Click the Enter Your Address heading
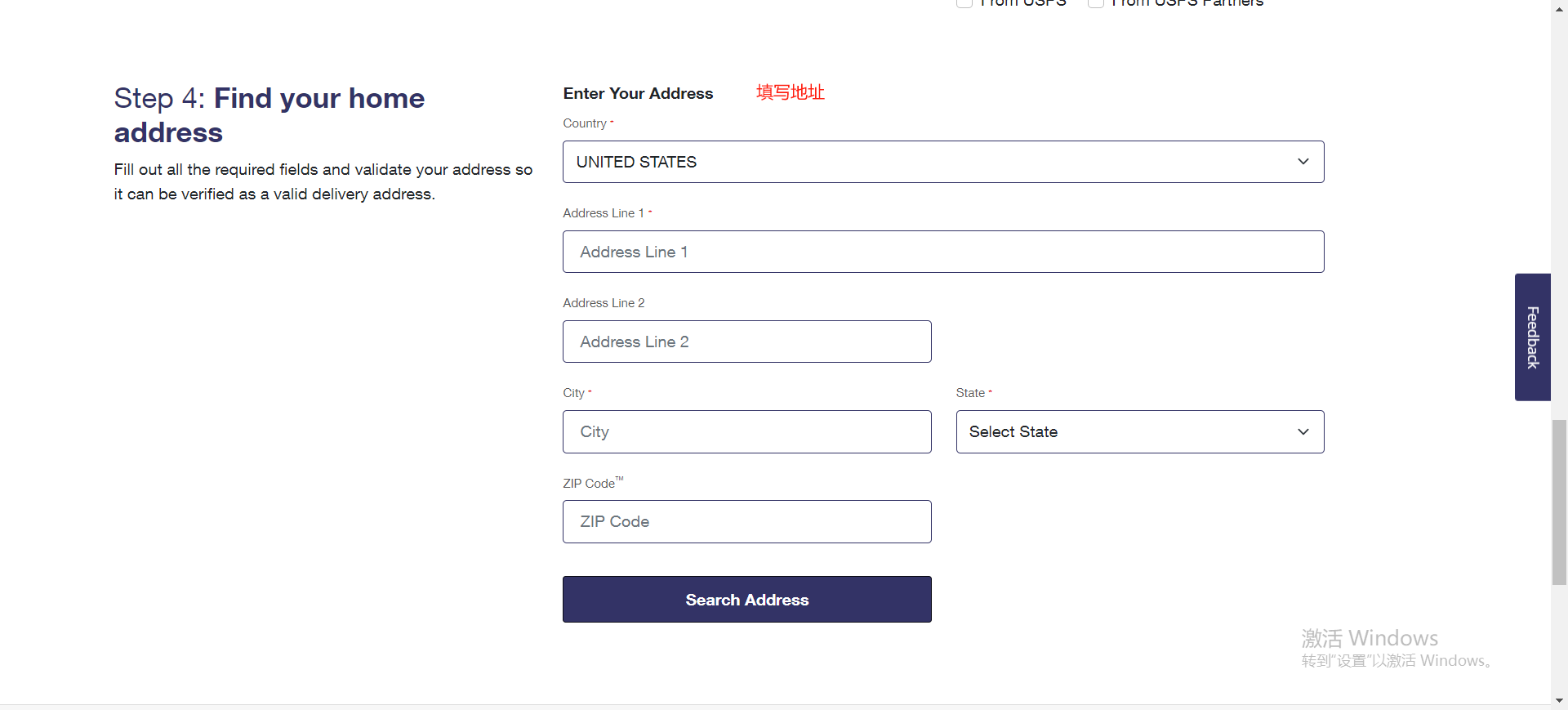Image resolution: width=1568 pixels, height=710 pixels. point(638,93)
